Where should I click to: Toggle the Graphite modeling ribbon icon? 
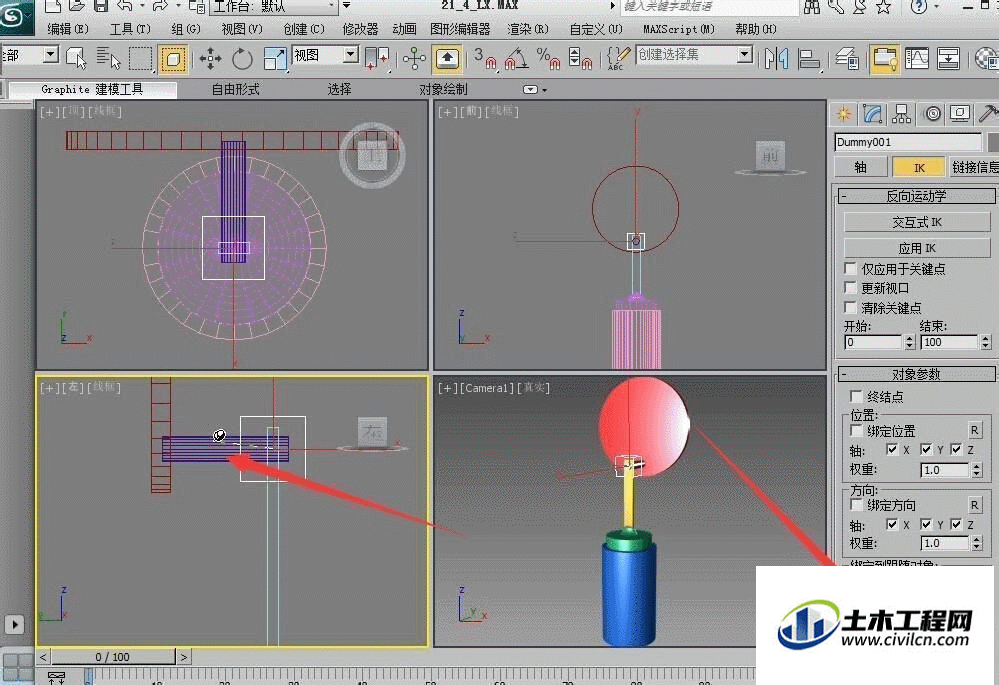(885, 59)
